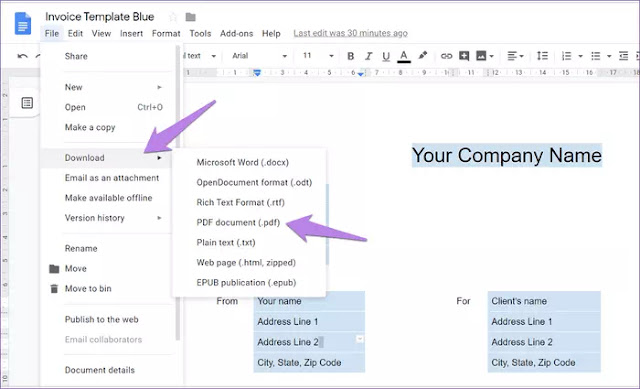Viewport: 640px width, 389px height.
Task: Open the paragraph style dropdown arrow
Action: [213, 56]
